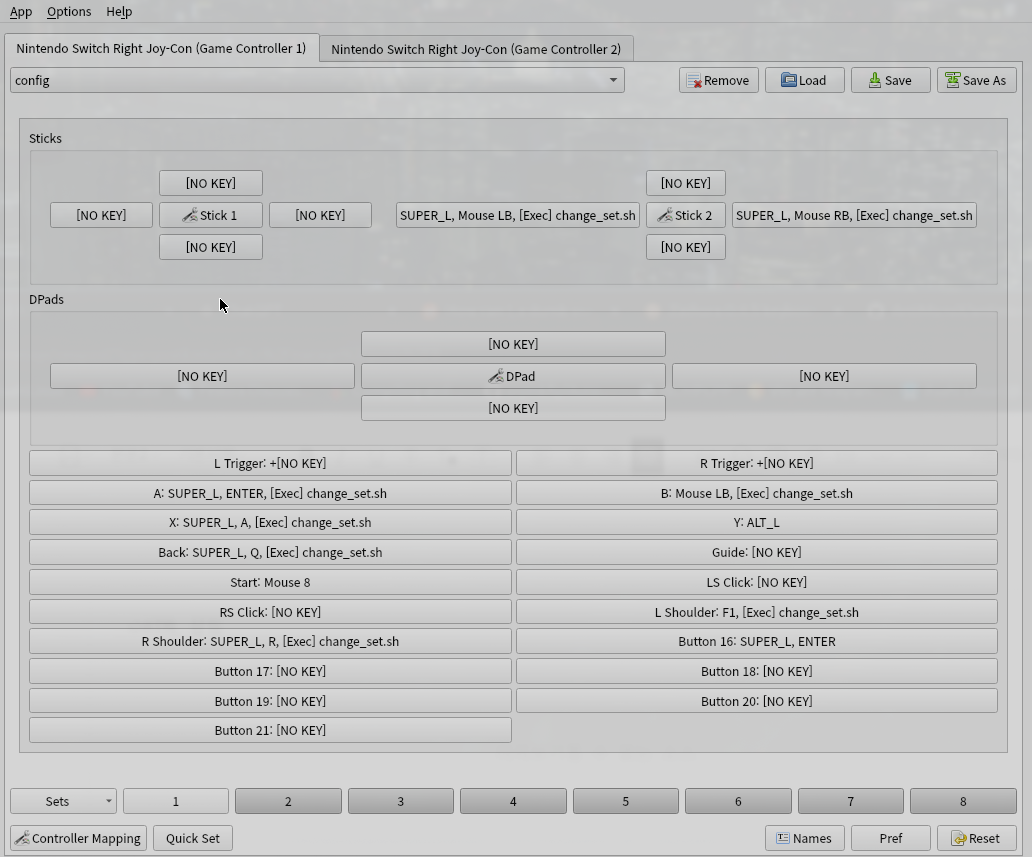Edit the A button binding
This screenshot has height=857, width=1032.
pos(270,493)
